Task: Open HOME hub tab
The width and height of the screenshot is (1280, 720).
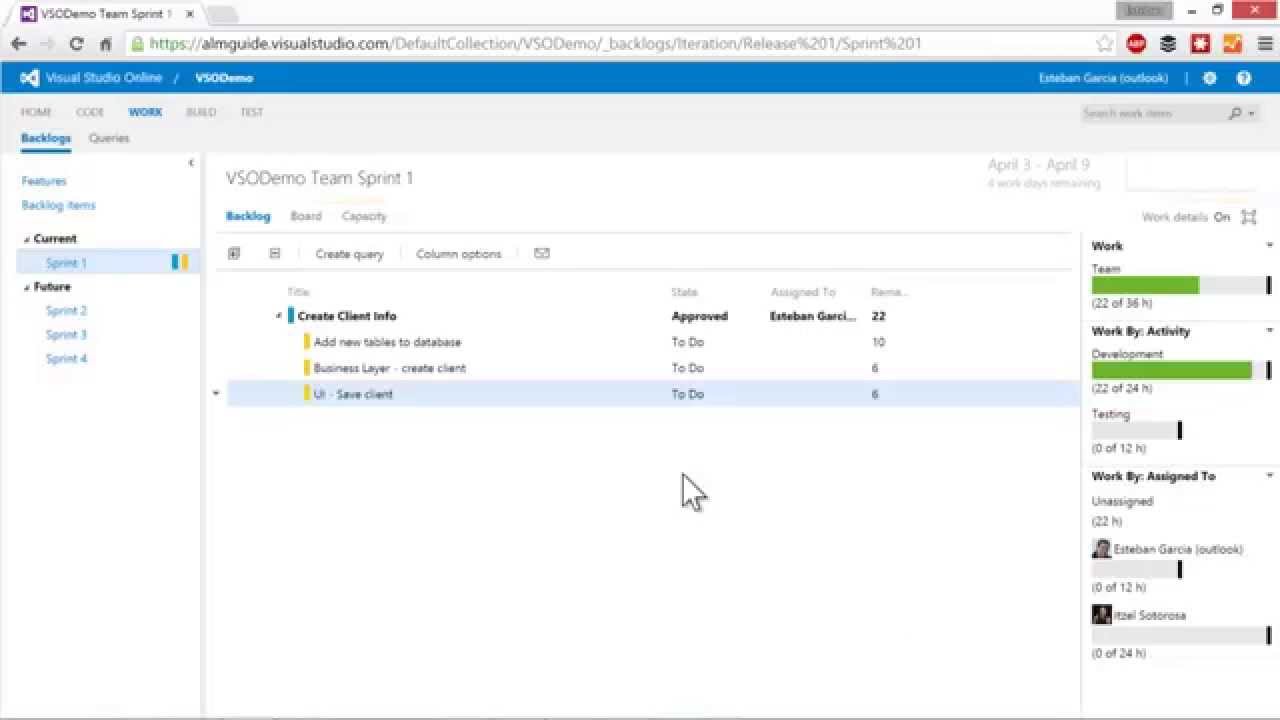Action: point(36,112)
